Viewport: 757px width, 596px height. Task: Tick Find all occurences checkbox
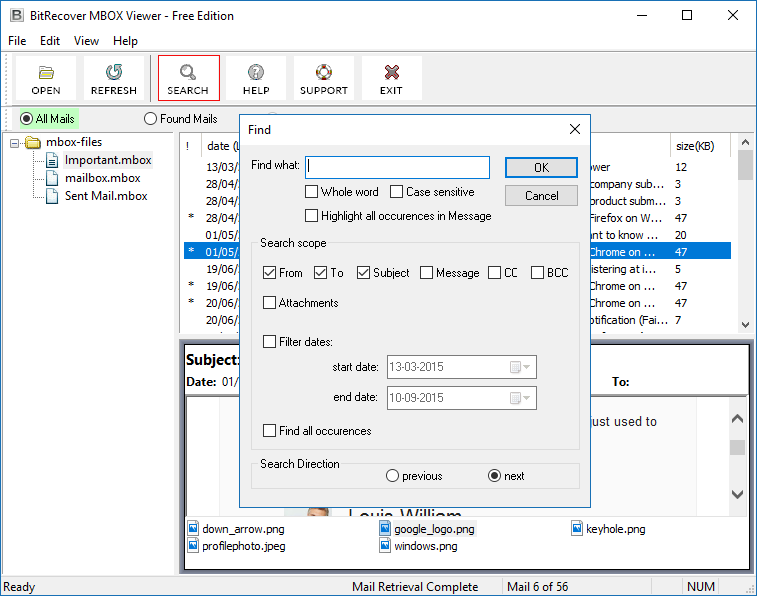(x=269, y=430)
